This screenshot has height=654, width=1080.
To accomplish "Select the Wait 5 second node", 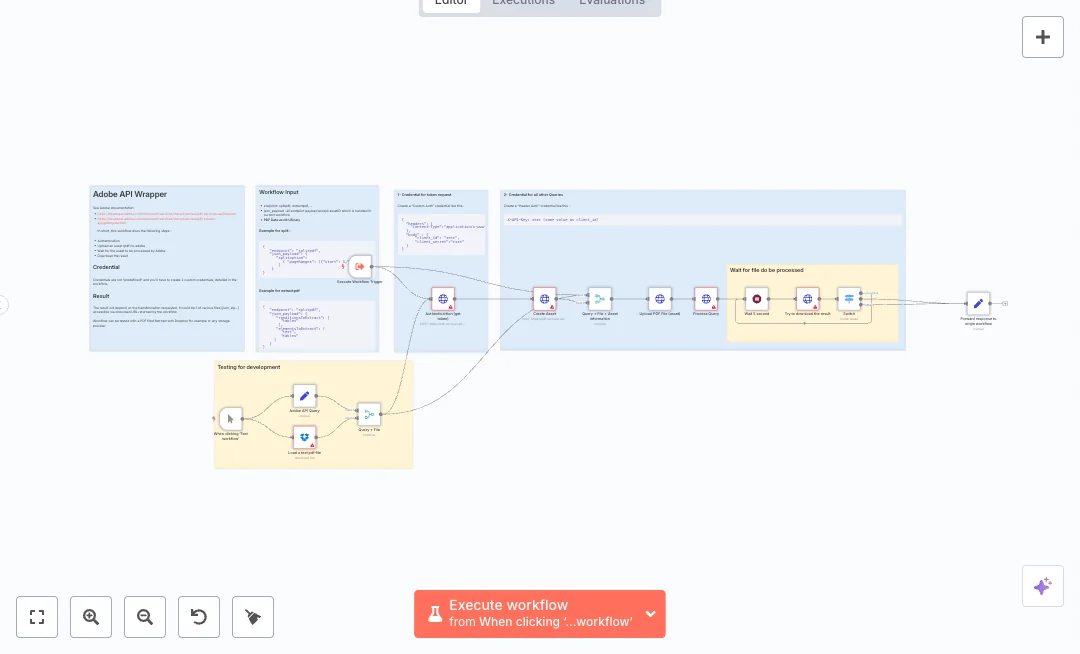I will click(x=756, y=299).
